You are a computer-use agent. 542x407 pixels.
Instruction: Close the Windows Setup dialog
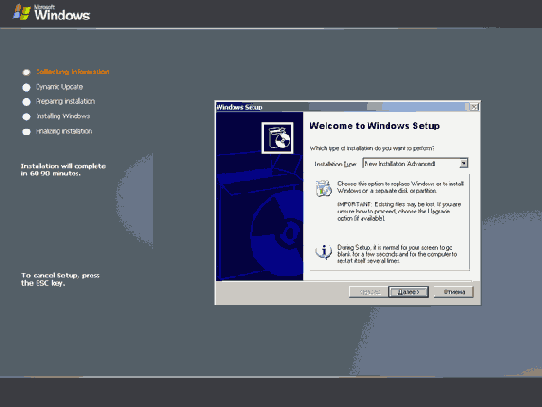(475, 107)
